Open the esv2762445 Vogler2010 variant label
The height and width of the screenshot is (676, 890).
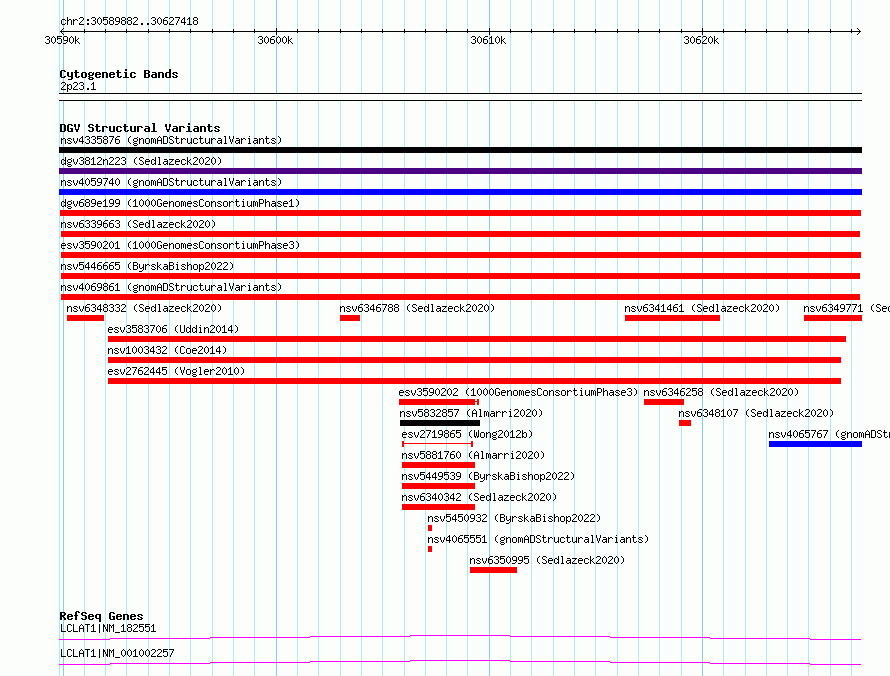[x=176, y=371]
